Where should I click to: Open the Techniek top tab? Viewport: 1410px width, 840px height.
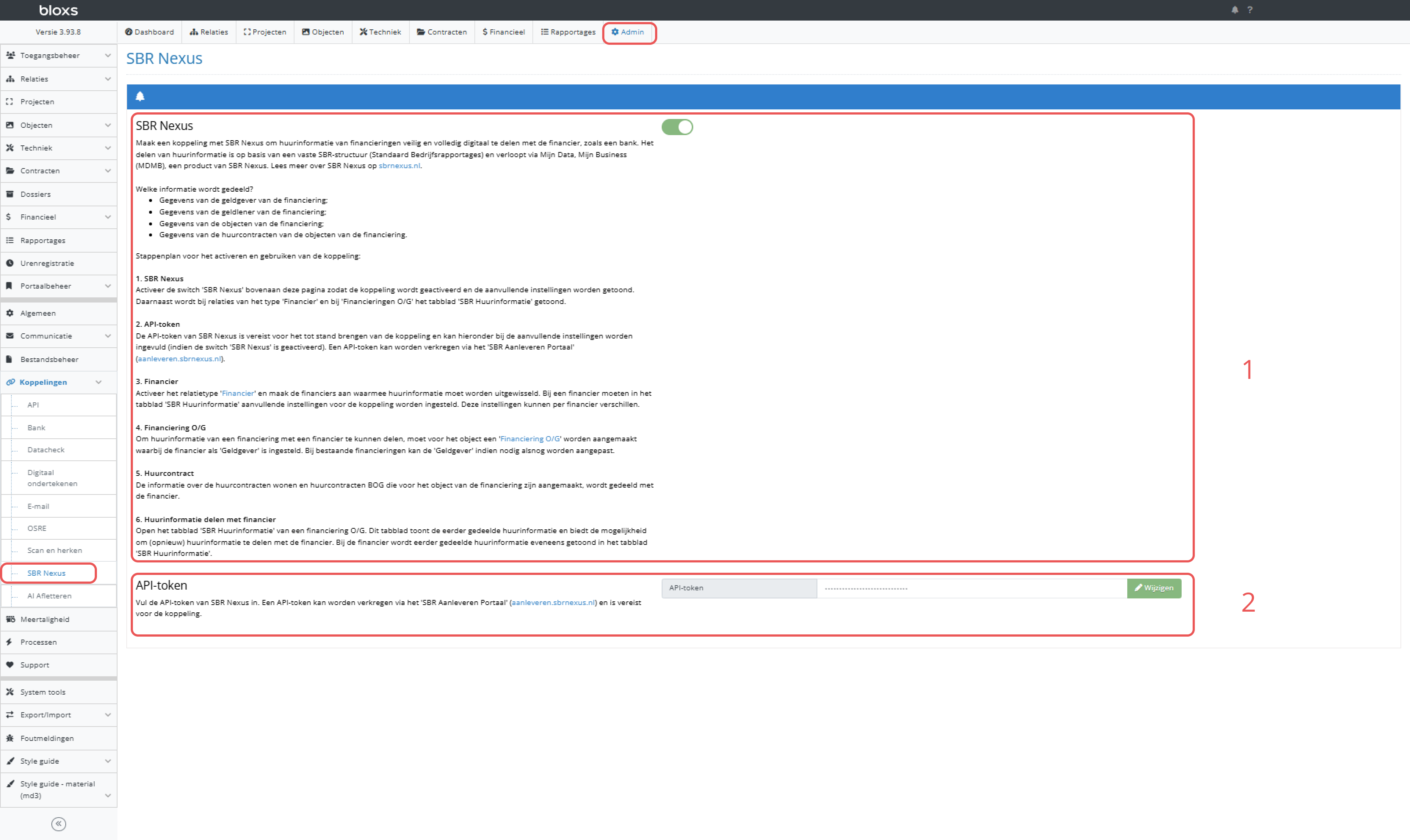click(380, 32)
